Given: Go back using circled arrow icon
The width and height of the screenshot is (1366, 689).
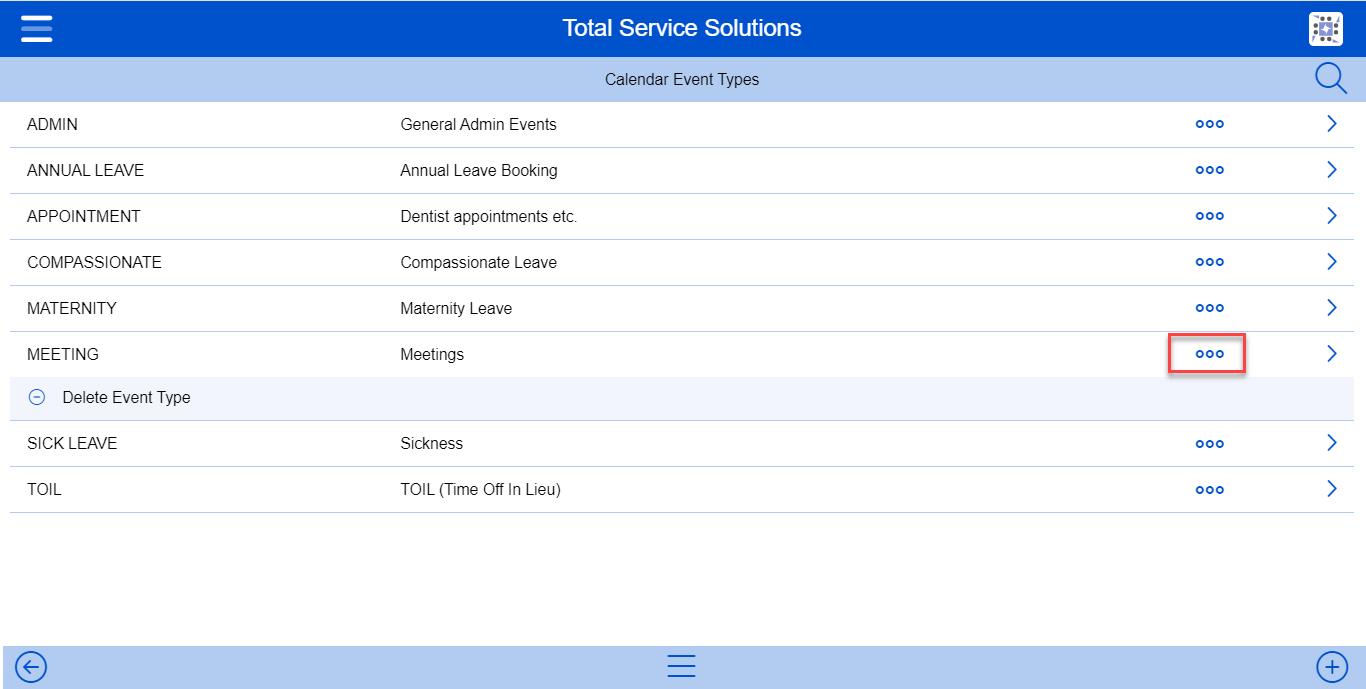Looking at the screenshot, I should (31, 667).
